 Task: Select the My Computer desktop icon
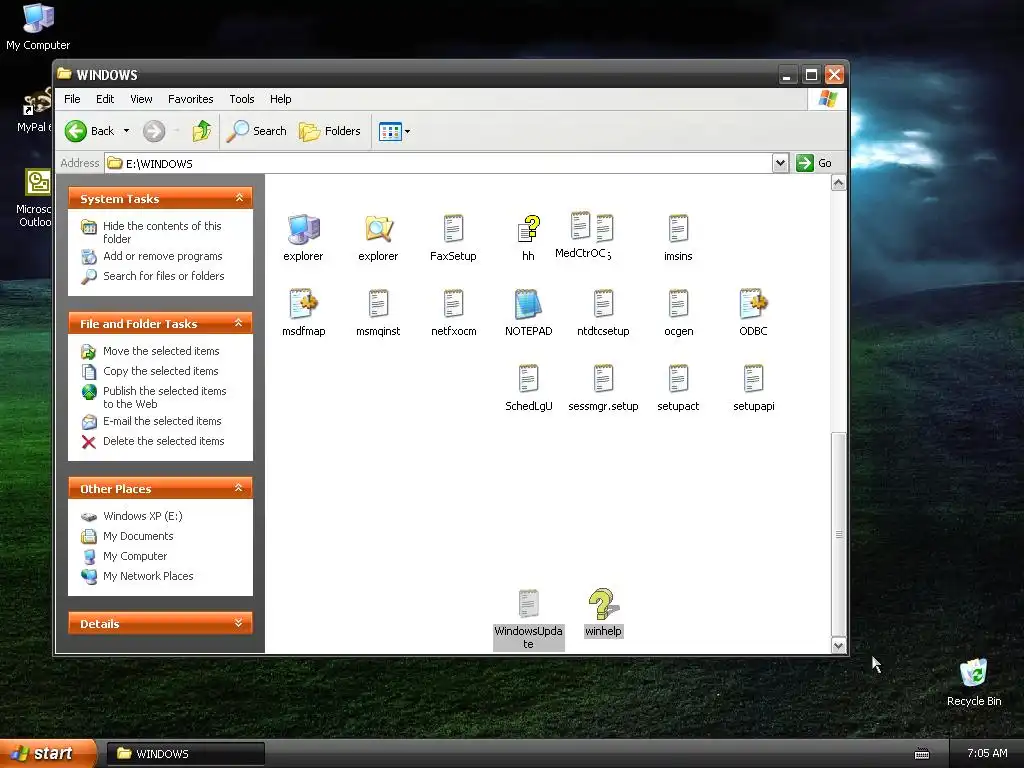click(38, 27)
